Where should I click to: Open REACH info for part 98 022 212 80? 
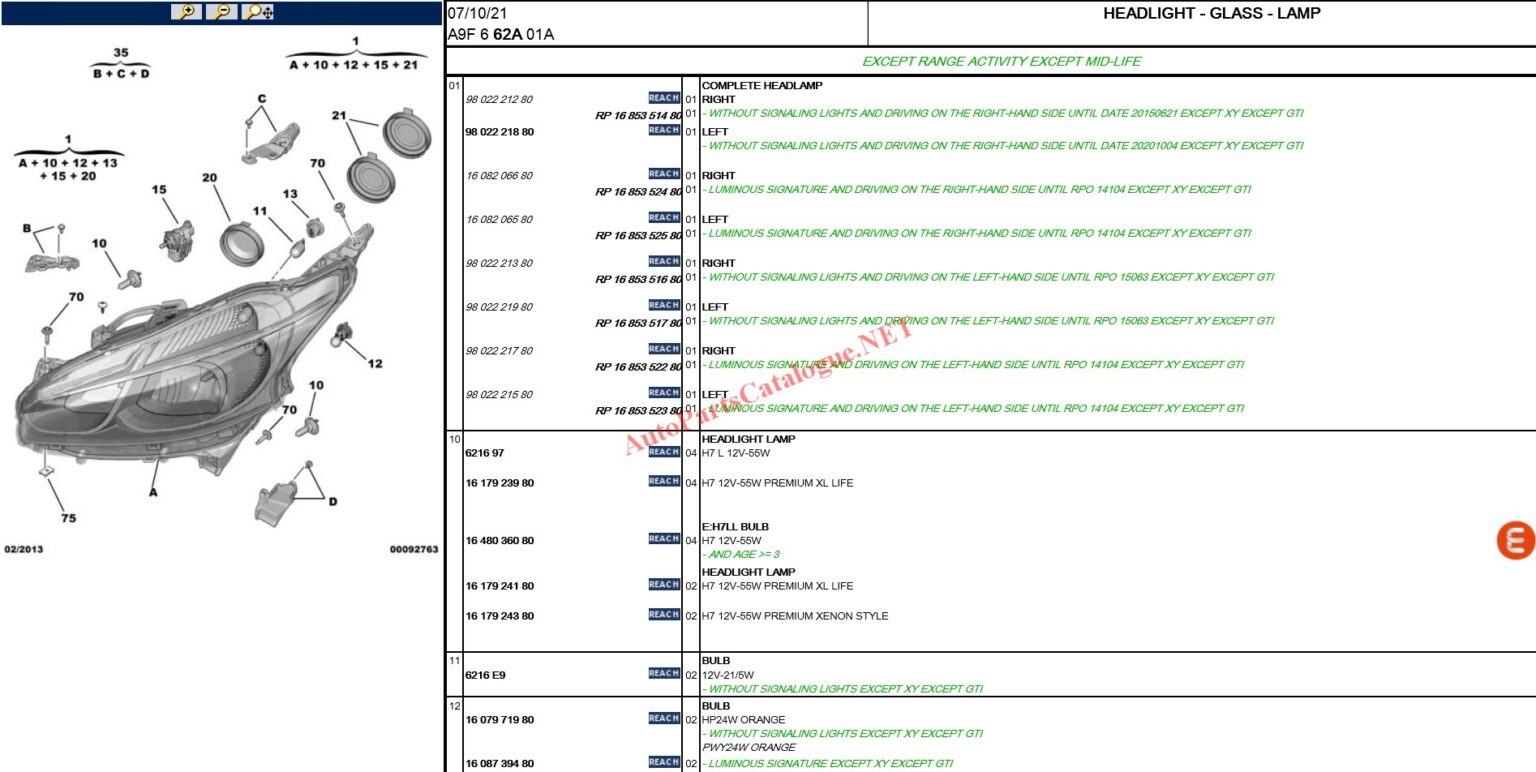click(662, 99)
